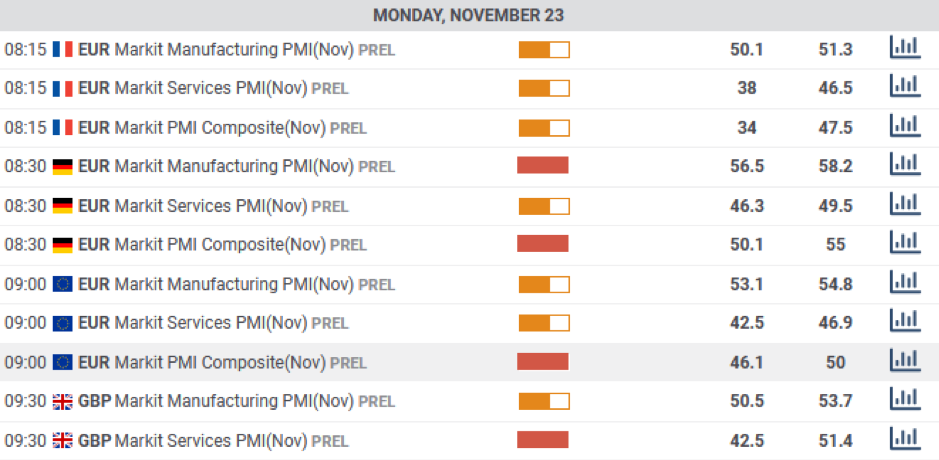Click German flag on 08:30 Manufacturing PMI row
Screen dimensions: 939x460
coord(62,167)
